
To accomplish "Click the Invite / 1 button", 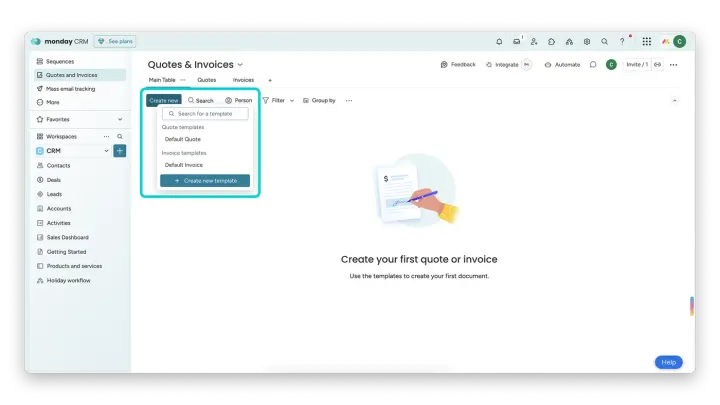I will point(637,65).
